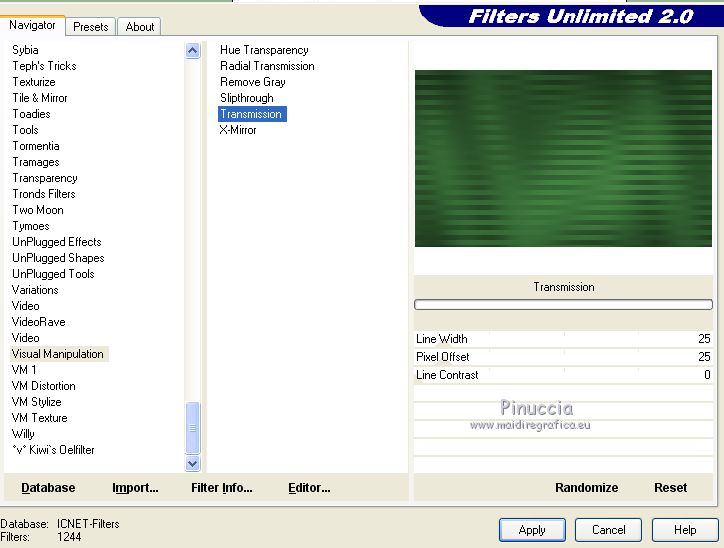The image size is (724, 548).
Task: Select the Tormentia category
Action: click(36, 146)
